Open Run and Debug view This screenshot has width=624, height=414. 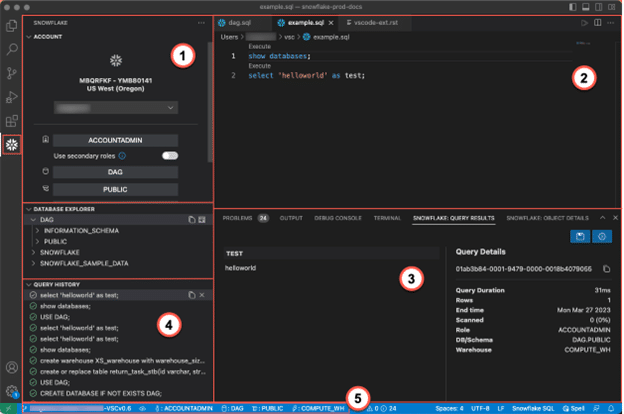coord(12,97)
